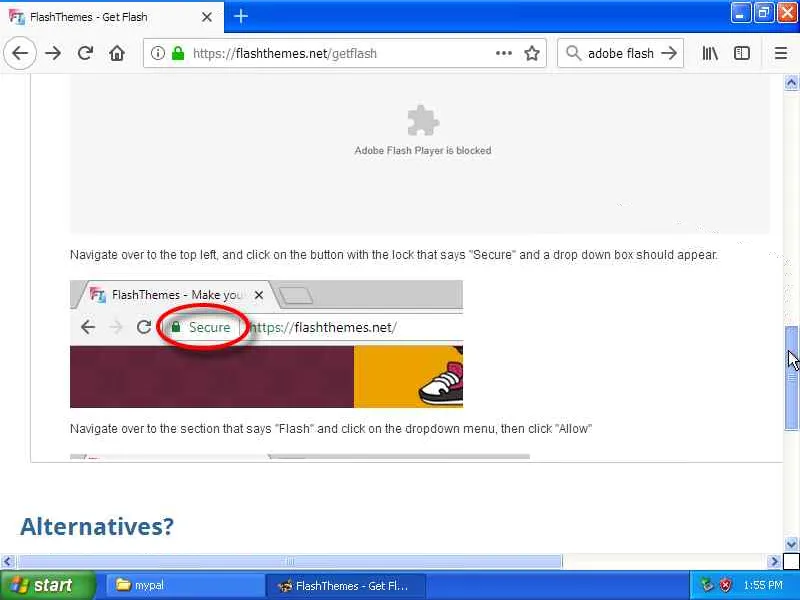This screenshot has height=600, width=800.
Task: Open the hamburger application menu
Action: (x=781, y=53)
